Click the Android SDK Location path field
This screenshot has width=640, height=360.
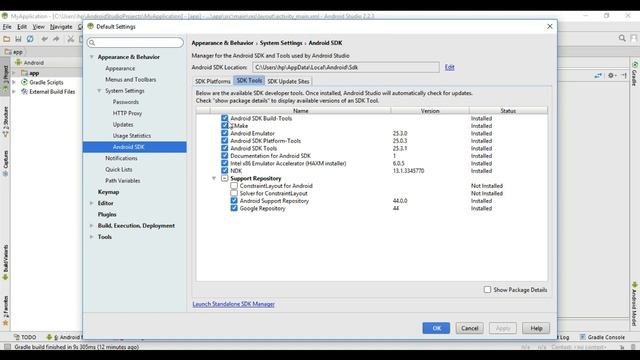[346, 67]
